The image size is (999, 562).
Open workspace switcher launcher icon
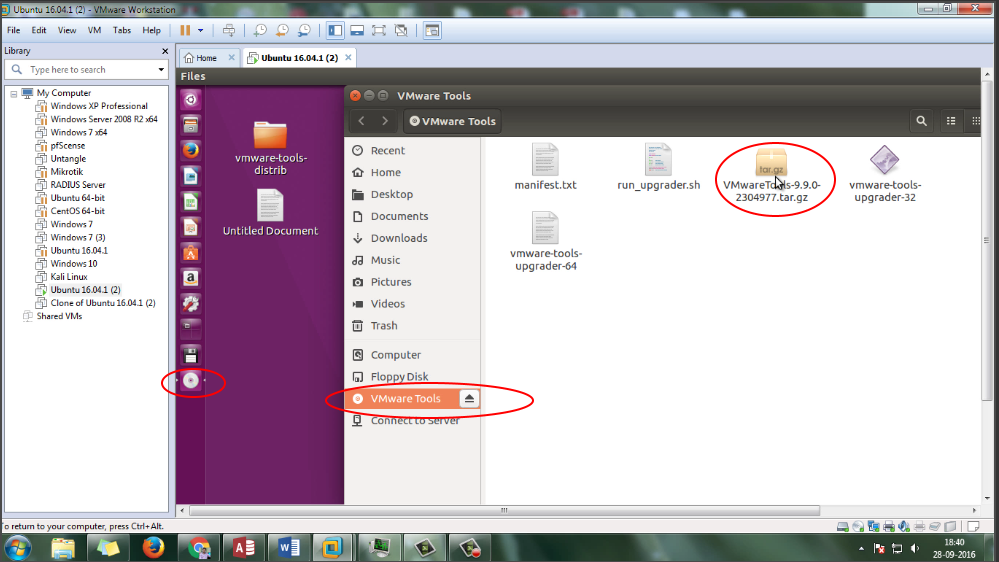[x=190, y=329]
